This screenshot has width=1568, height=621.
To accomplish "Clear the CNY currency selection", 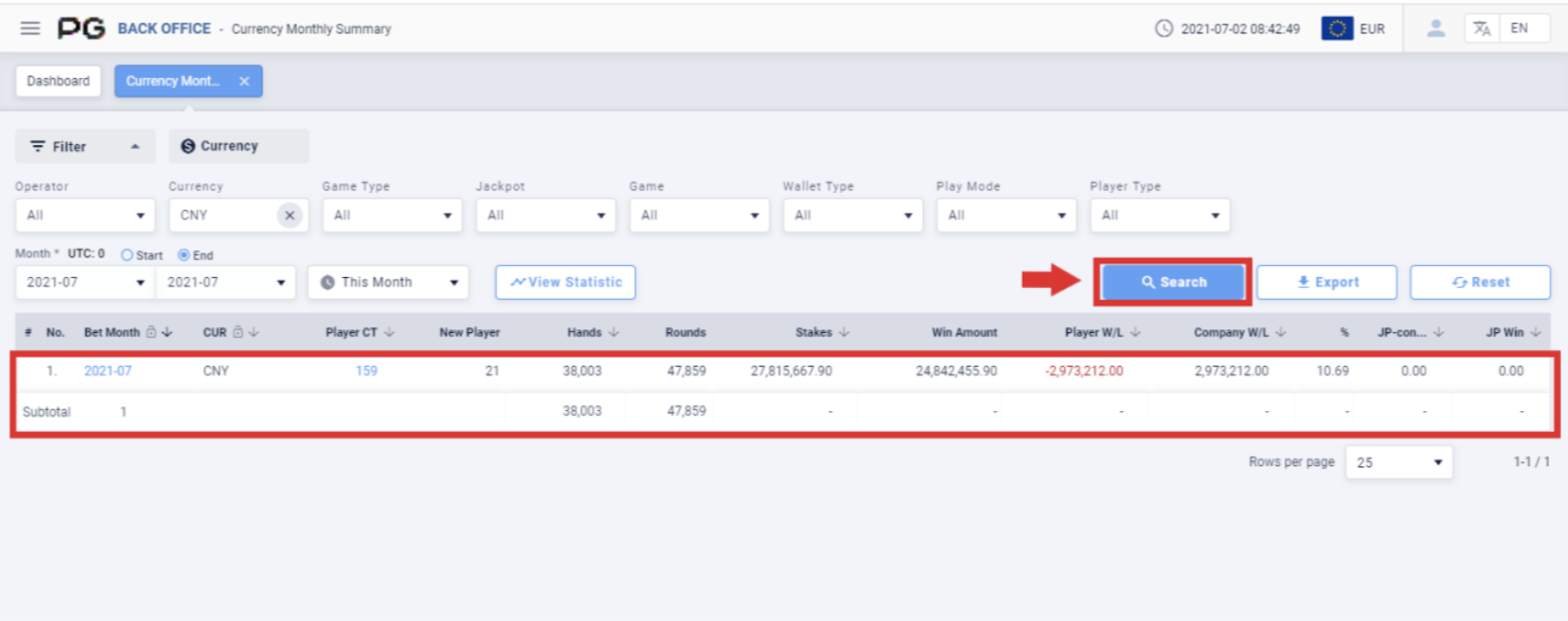I will pos(289,215).
